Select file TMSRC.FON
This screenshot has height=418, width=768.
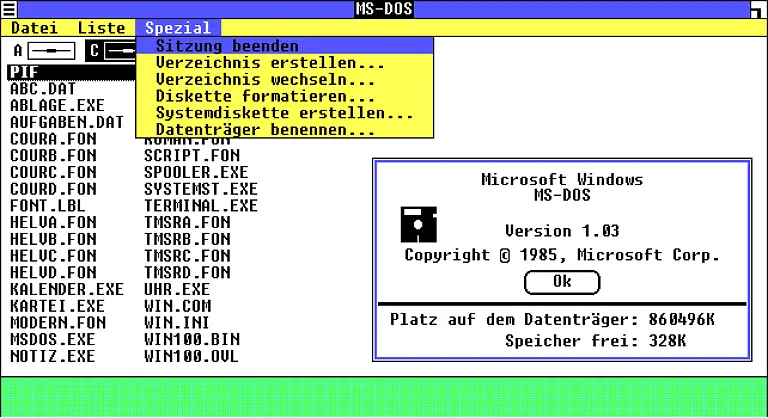pyautogui.click(x=187, y=256)
